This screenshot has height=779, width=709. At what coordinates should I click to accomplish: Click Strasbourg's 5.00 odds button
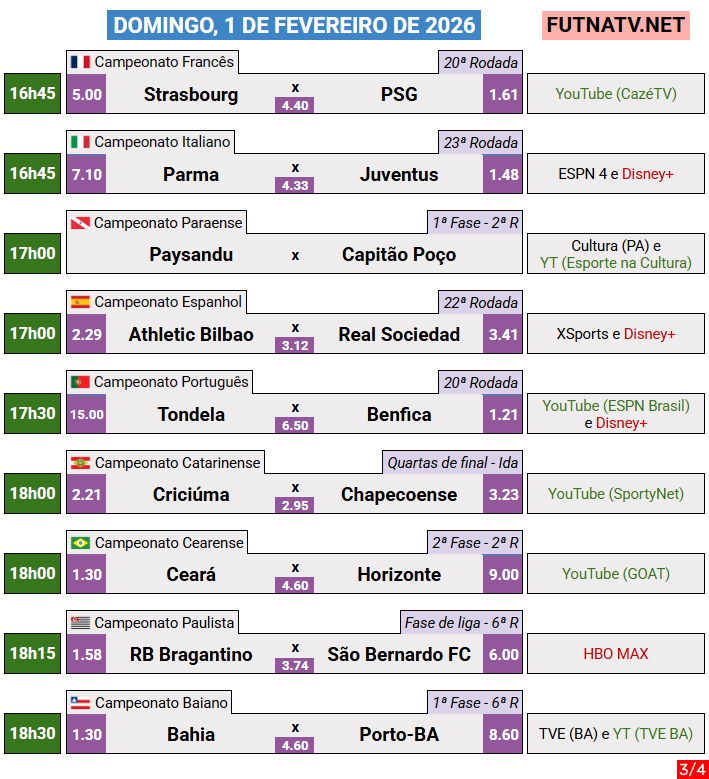(x=87, y=94)
